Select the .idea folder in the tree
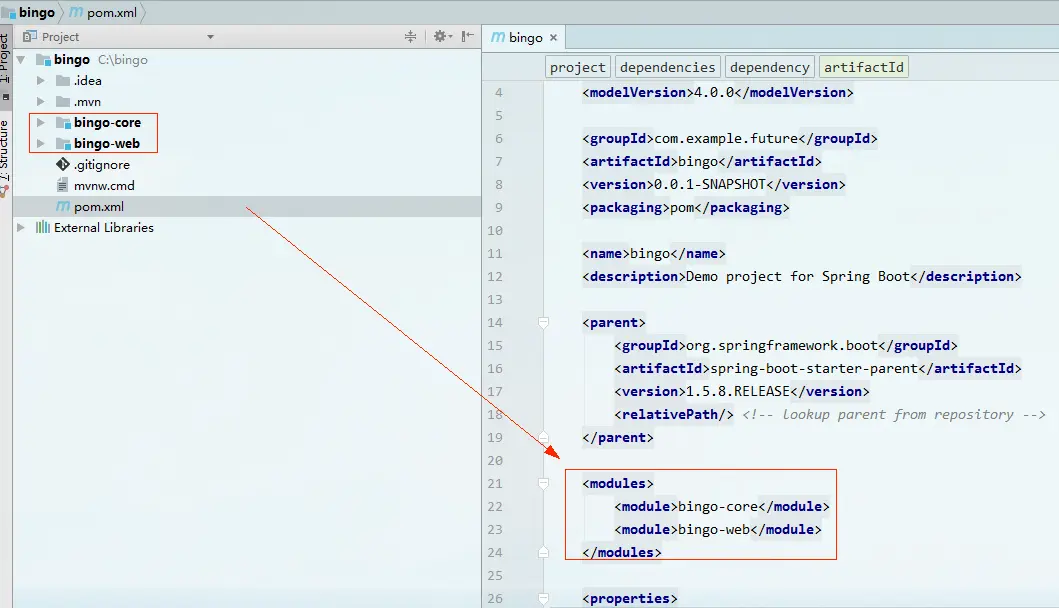The image size is (1059, 608). click(88, 80)
